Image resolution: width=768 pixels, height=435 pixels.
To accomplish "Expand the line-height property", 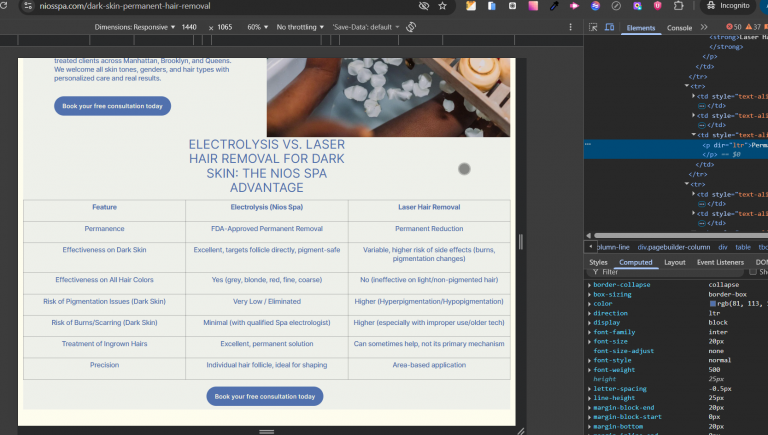I will [590, 398].
